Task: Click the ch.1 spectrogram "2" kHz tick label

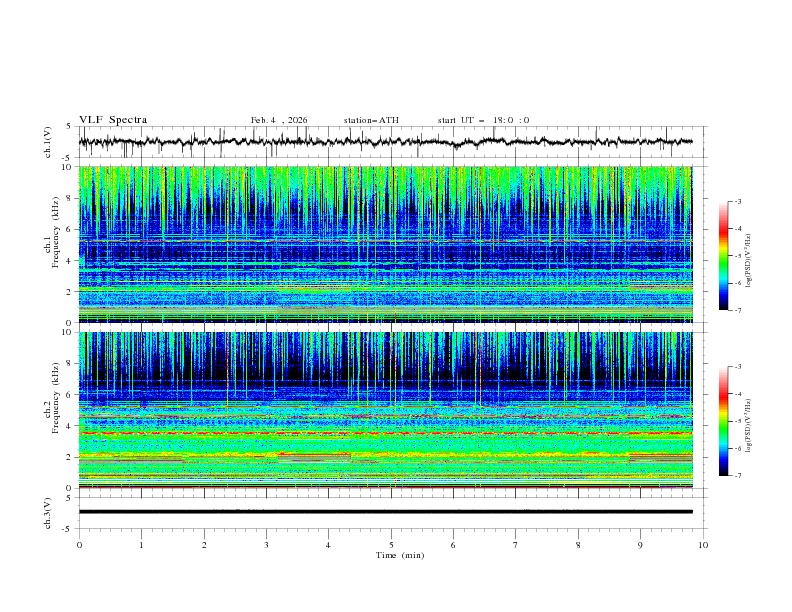Action: (71, 291)
